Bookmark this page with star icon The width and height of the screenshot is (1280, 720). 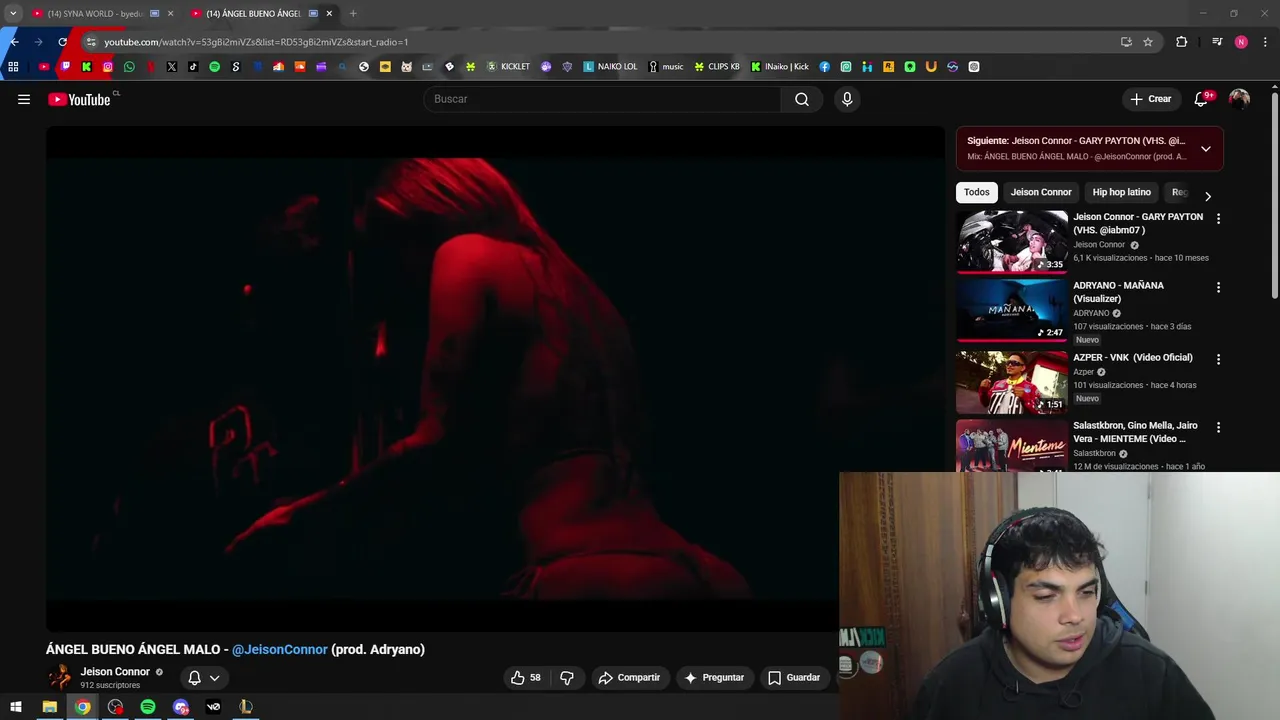pos(1148,42)
